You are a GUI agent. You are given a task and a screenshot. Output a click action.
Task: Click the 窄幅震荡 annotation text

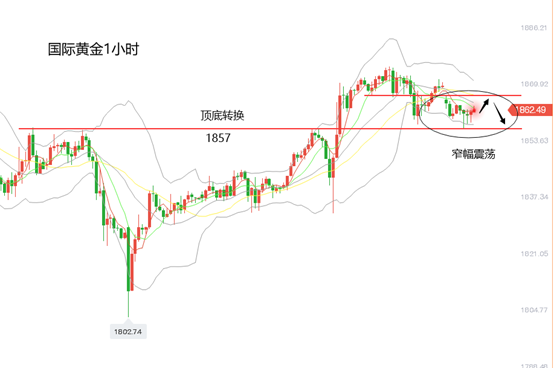click(x=473, y=154)
